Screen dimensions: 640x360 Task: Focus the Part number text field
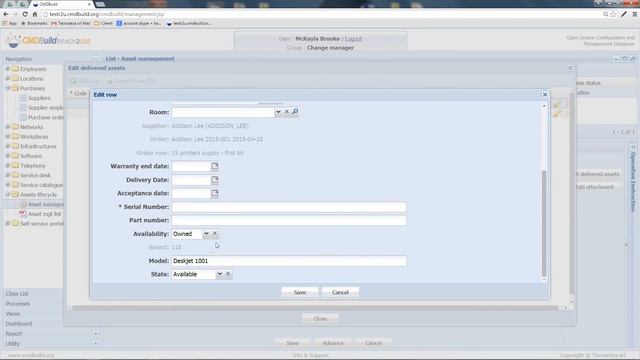289,220
